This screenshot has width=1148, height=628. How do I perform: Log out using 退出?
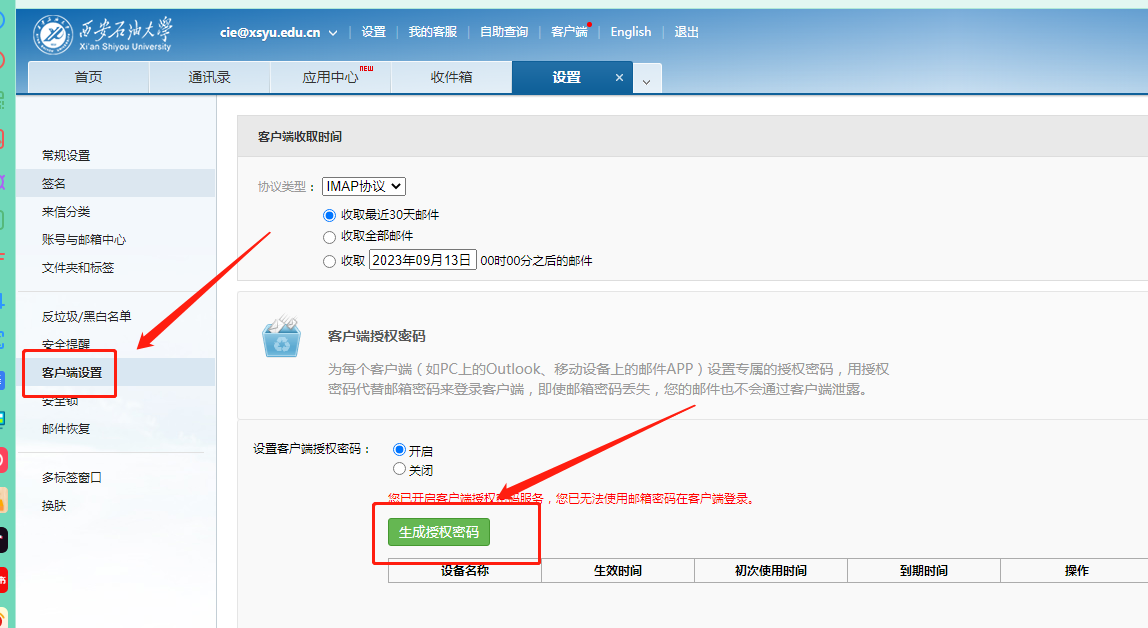click(686, 32)
